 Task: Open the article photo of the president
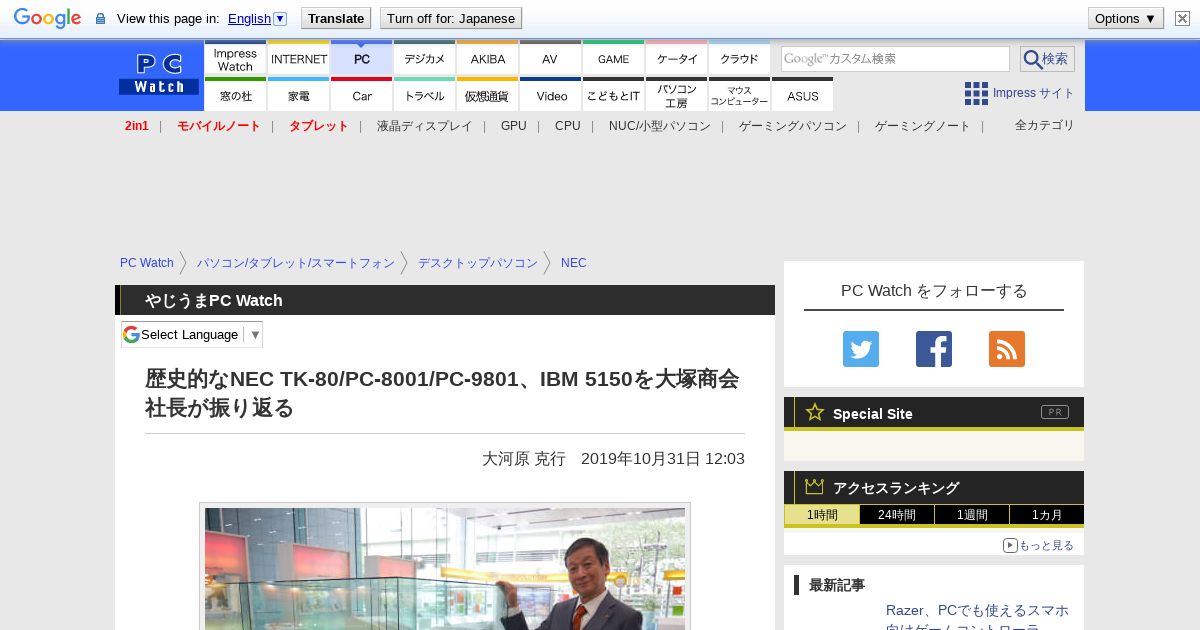pyautogui.click(x=445, y=568)
